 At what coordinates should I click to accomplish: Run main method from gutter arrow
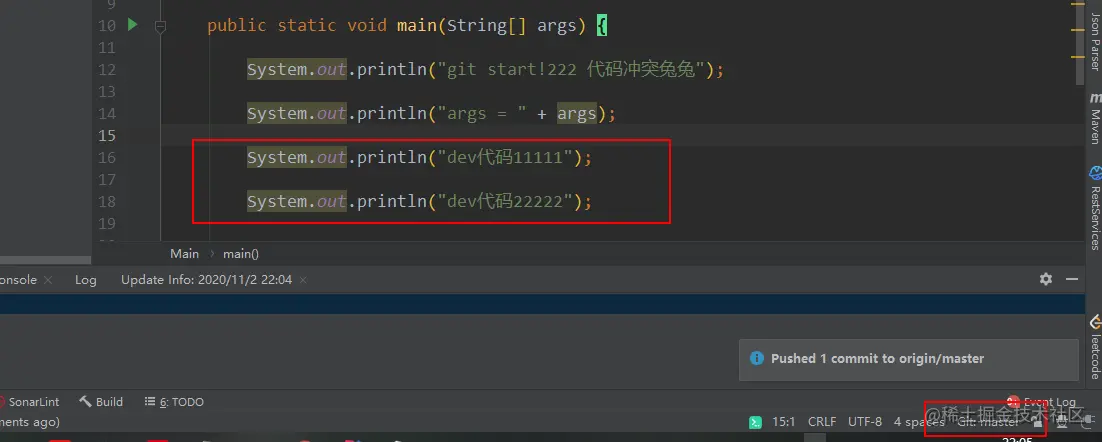point(132,25)
